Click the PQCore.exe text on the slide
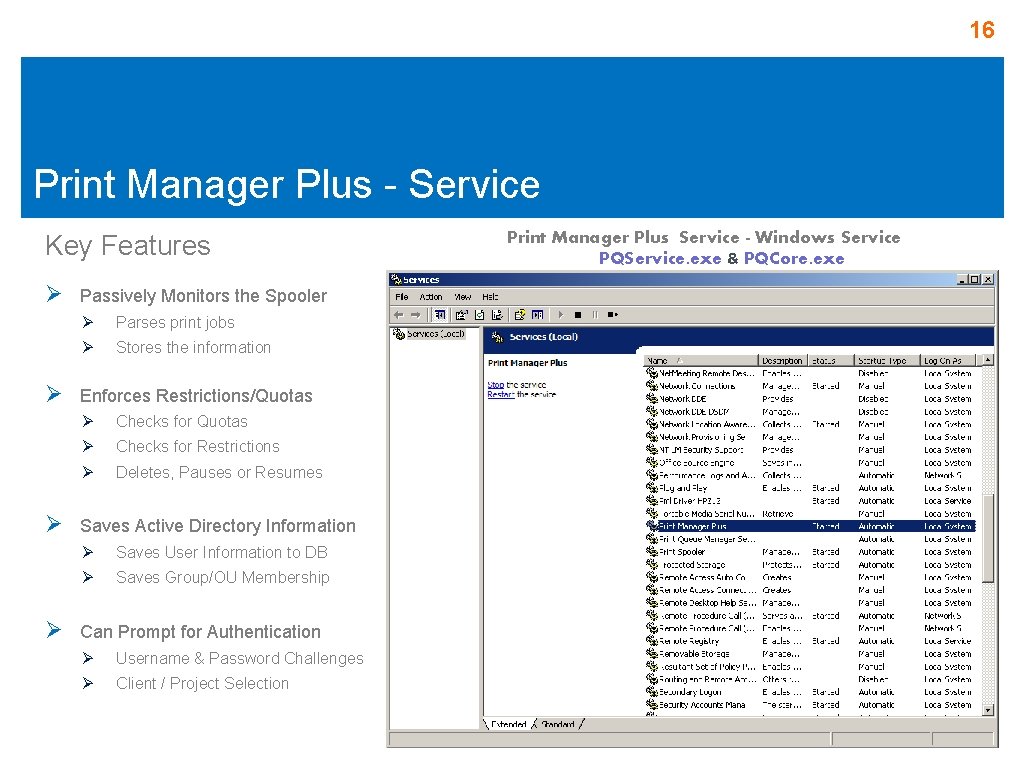The width and height of the screenshot is (1024, 768). point(793,259)
